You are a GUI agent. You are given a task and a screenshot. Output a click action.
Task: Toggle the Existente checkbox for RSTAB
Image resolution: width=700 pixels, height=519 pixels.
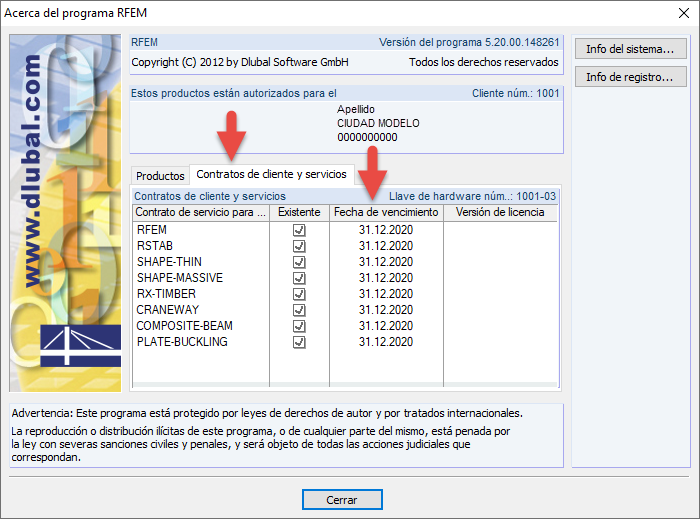pos(299,246)
